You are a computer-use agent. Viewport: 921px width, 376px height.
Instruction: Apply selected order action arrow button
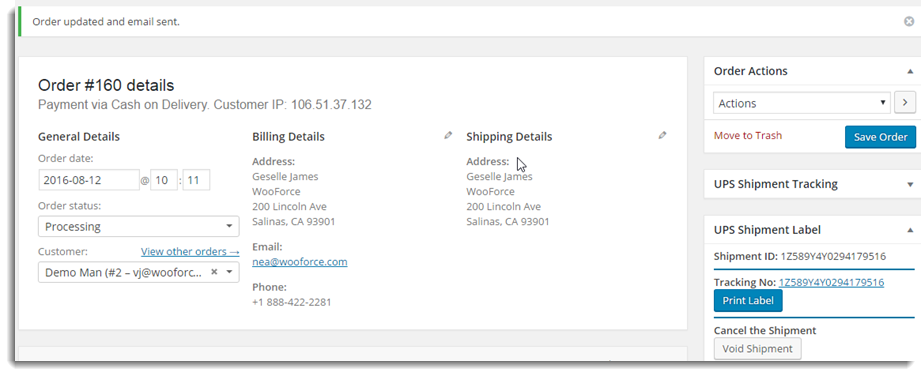[x=905, y=103]
